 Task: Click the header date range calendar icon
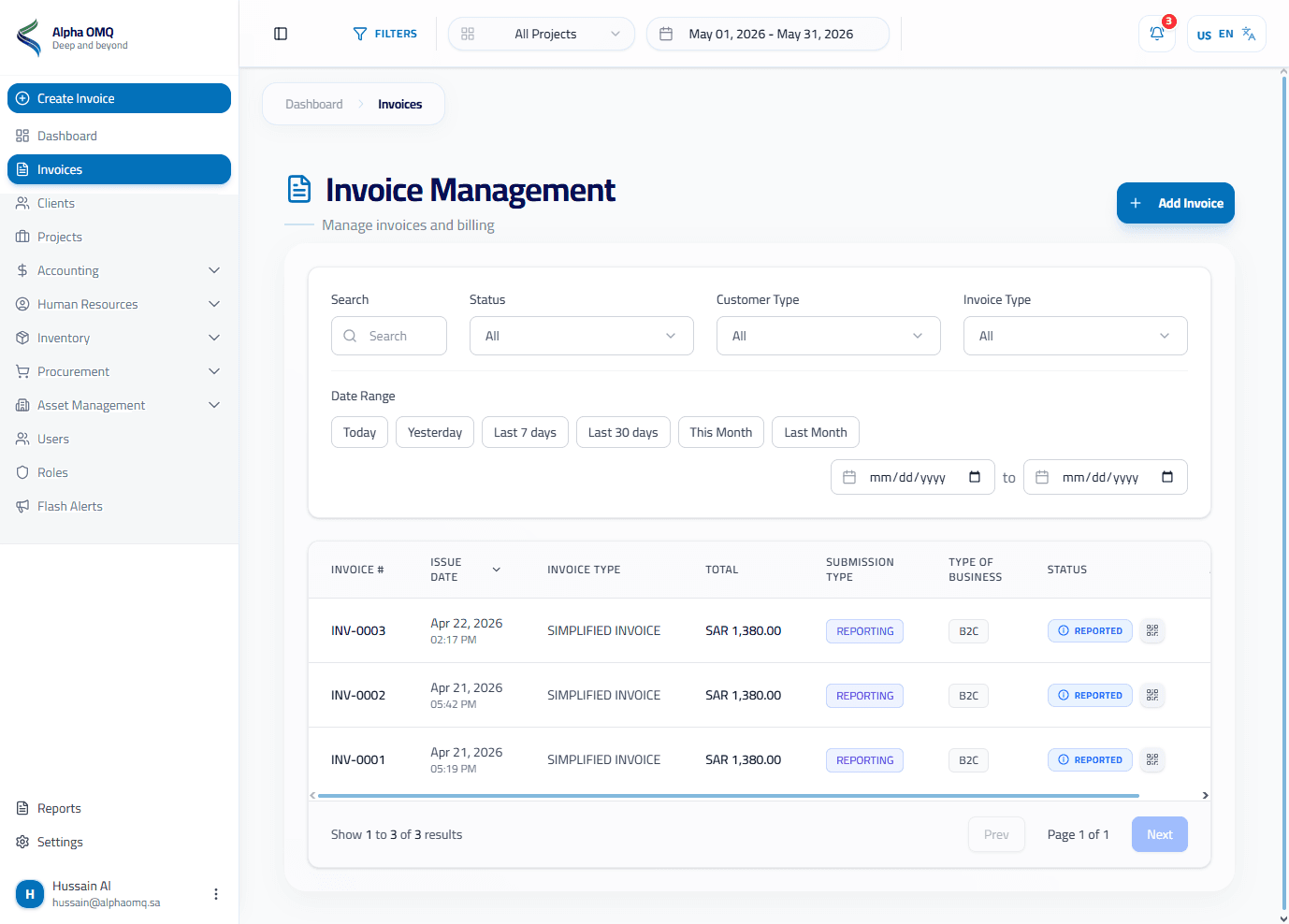click(666, 34)
